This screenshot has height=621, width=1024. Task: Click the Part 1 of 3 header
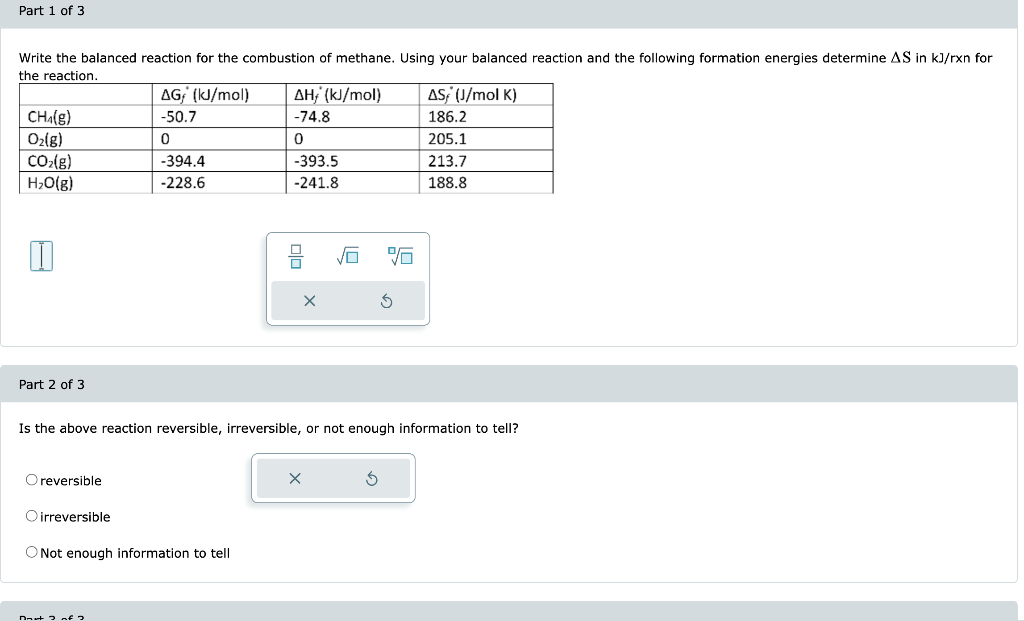51,12
